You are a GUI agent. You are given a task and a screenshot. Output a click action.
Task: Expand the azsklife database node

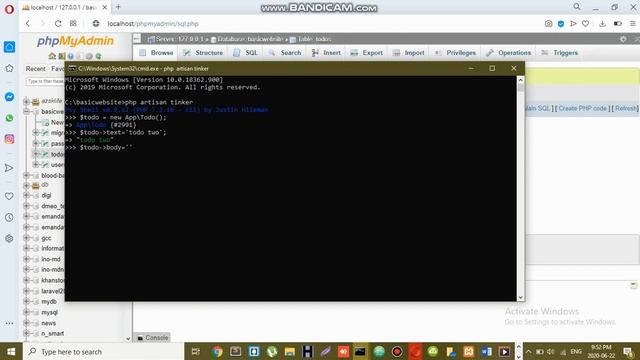tap(27, 101)
